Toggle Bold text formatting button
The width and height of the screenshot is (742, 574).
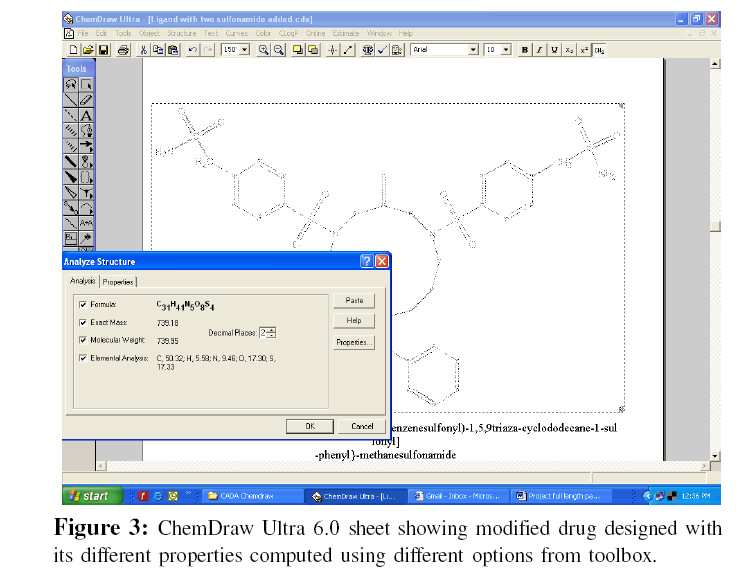[525, 49]
